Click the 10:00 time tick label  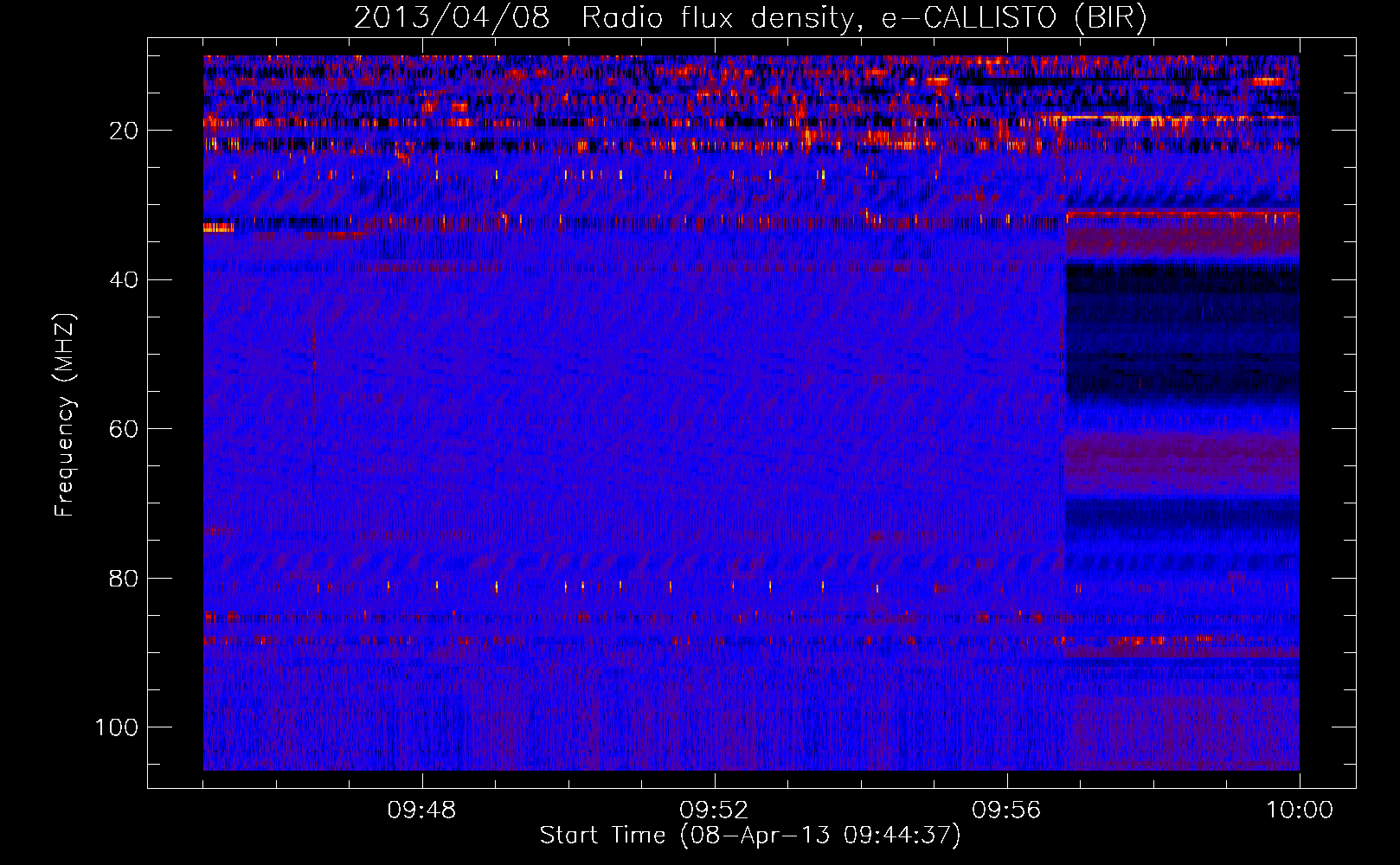tap(1300, 811)
